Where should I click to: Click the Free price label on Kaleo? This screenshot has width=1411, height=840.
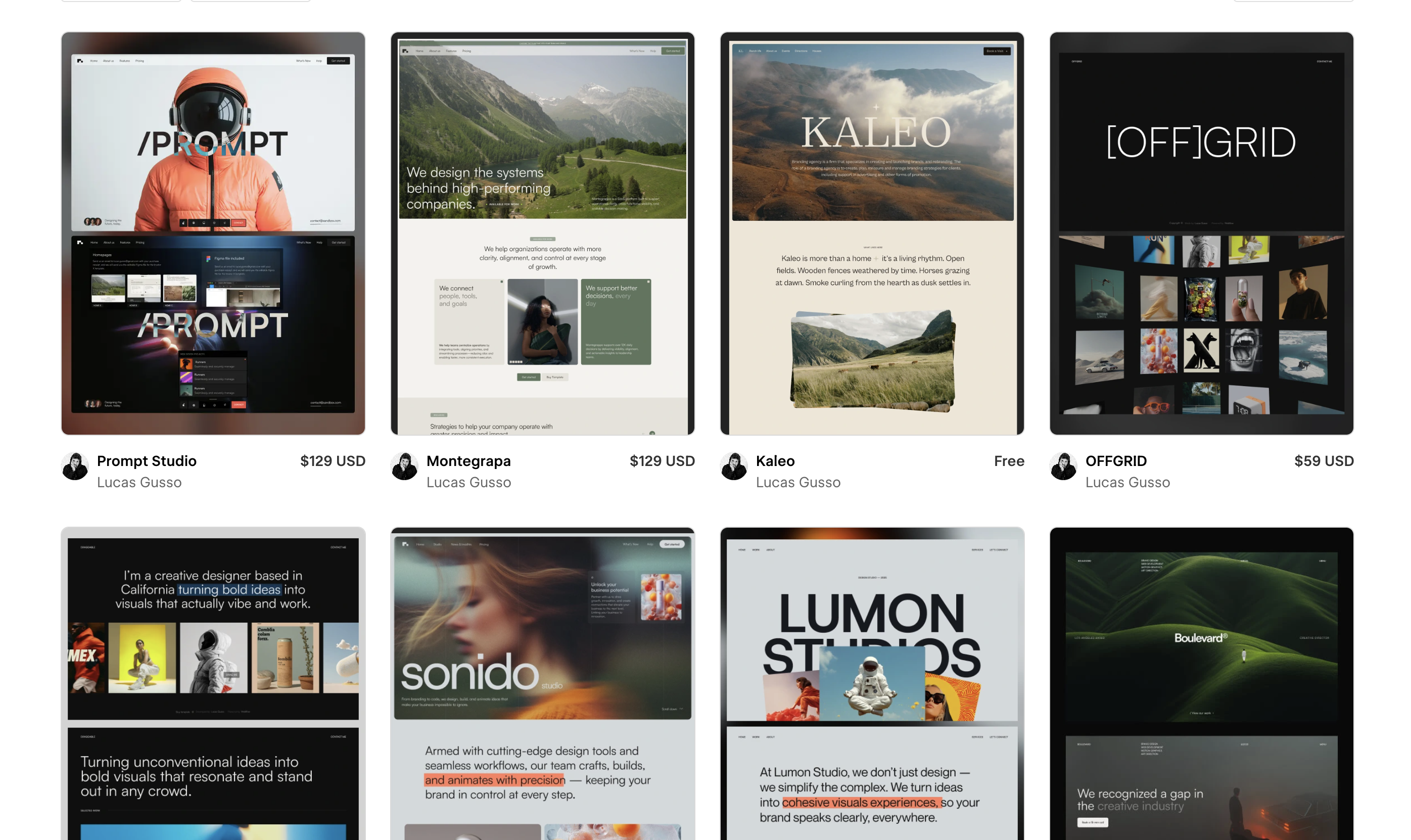[x=1009, y=461]
